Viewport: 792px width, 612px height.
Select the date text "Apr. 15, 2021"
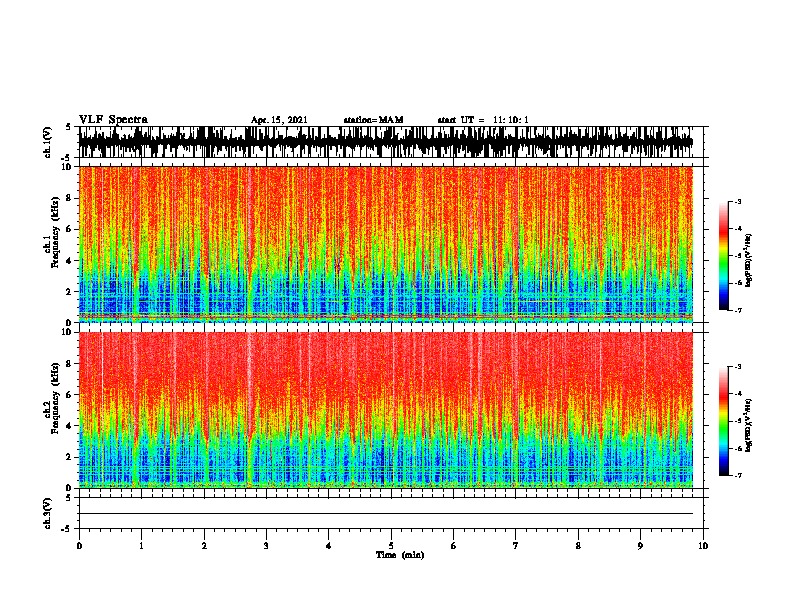[x=279, y=120]
